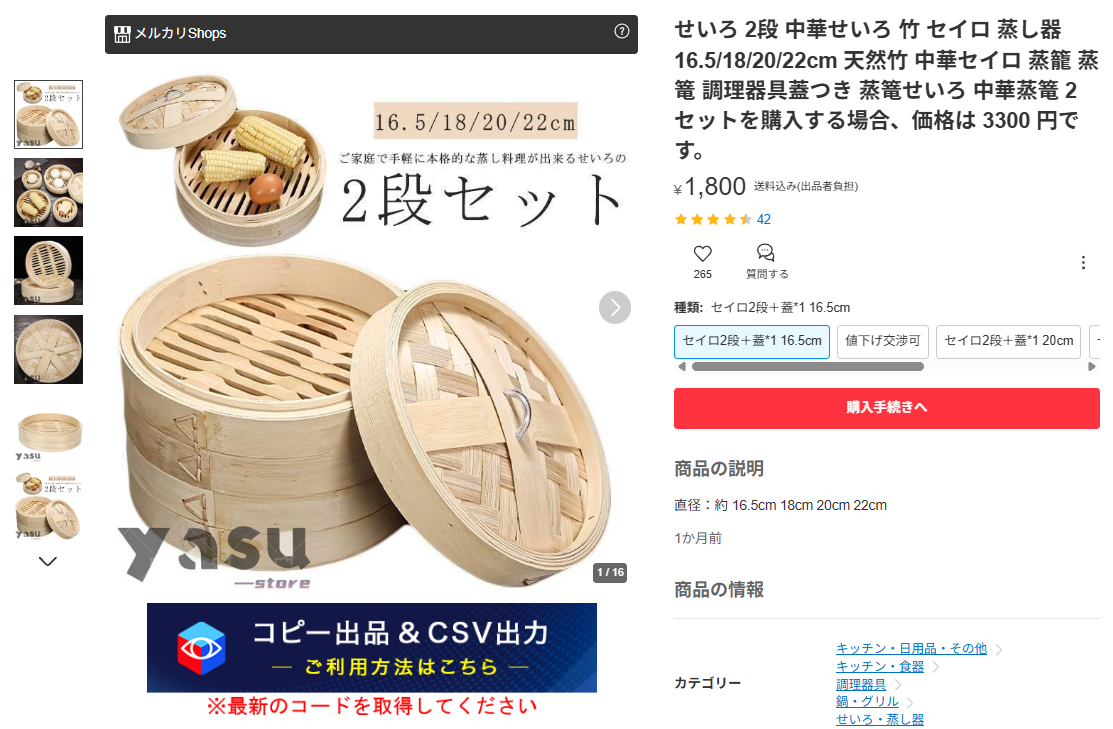Click the メルカリShops store icon
This screenshot has height=729, width=1113.
122,33
